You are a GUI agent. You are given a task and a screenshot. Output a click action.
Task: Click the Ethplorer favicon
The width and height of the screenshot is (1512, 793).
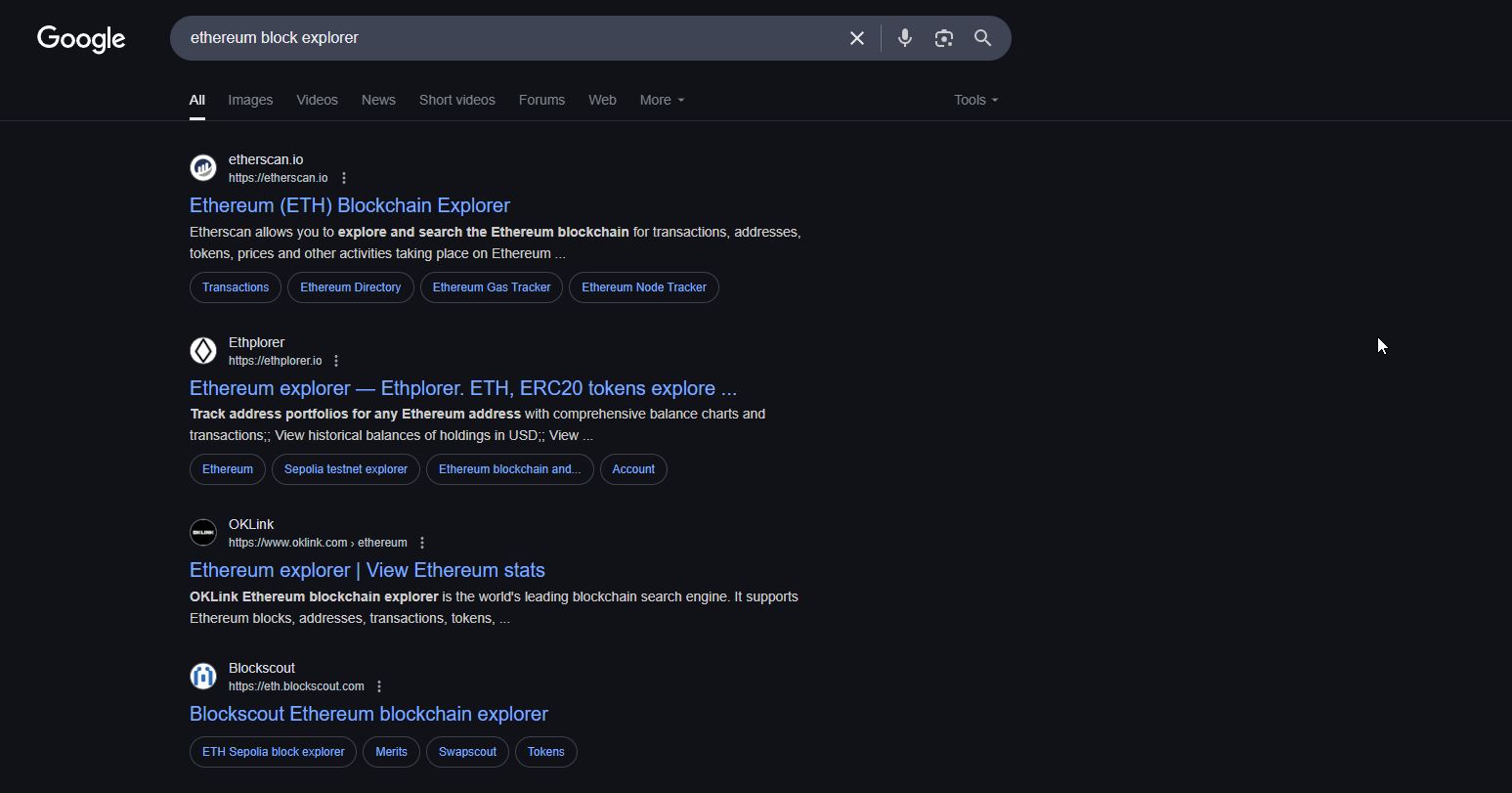coord(203,350)
